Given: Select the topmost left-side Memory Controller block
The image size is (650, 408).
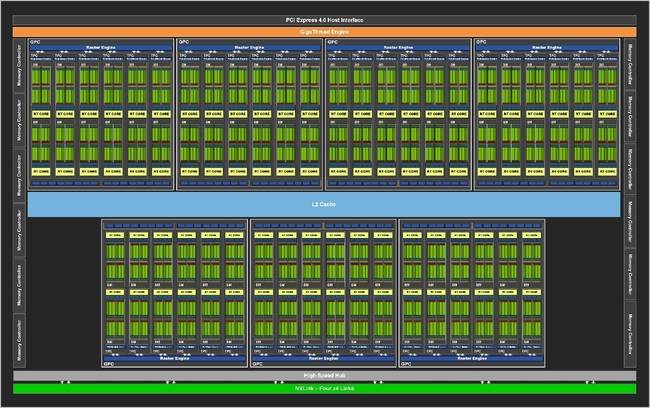Looking at the screenshot, I should pos(19,65).
